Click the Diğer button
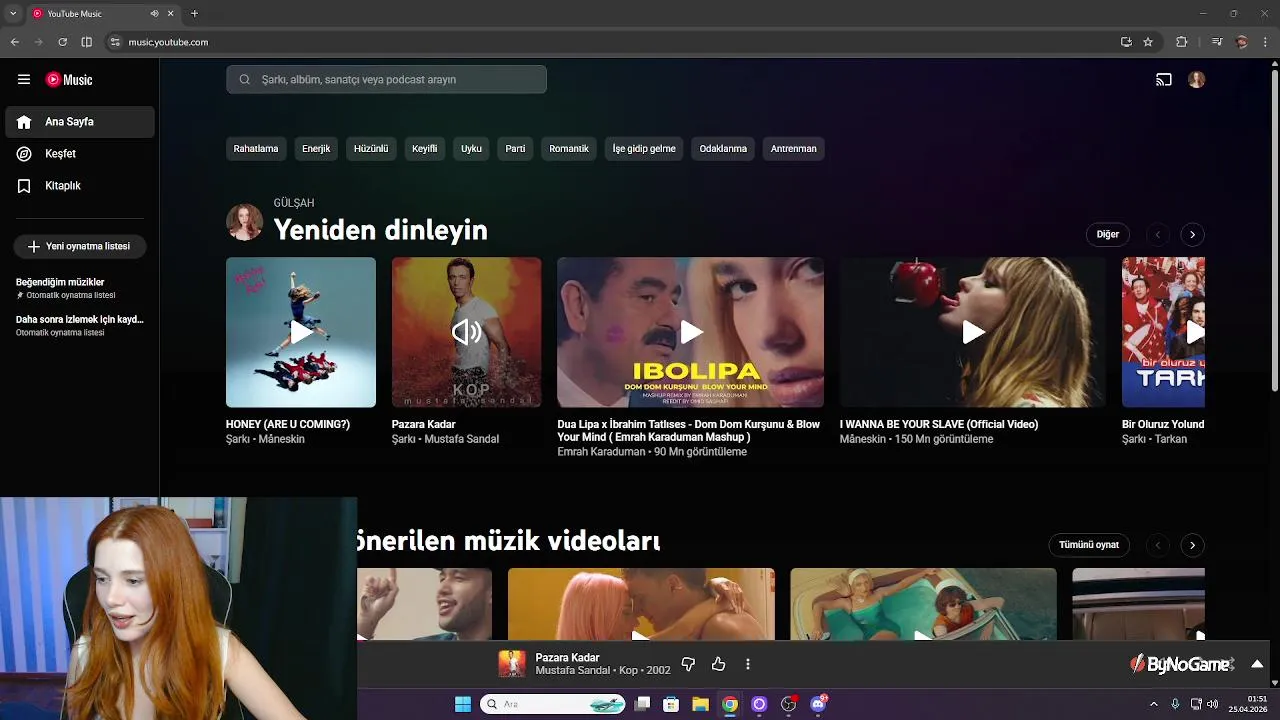The width and height of the screenshot is (1280, 720). pyautogui.click(x=1108, y=234)
